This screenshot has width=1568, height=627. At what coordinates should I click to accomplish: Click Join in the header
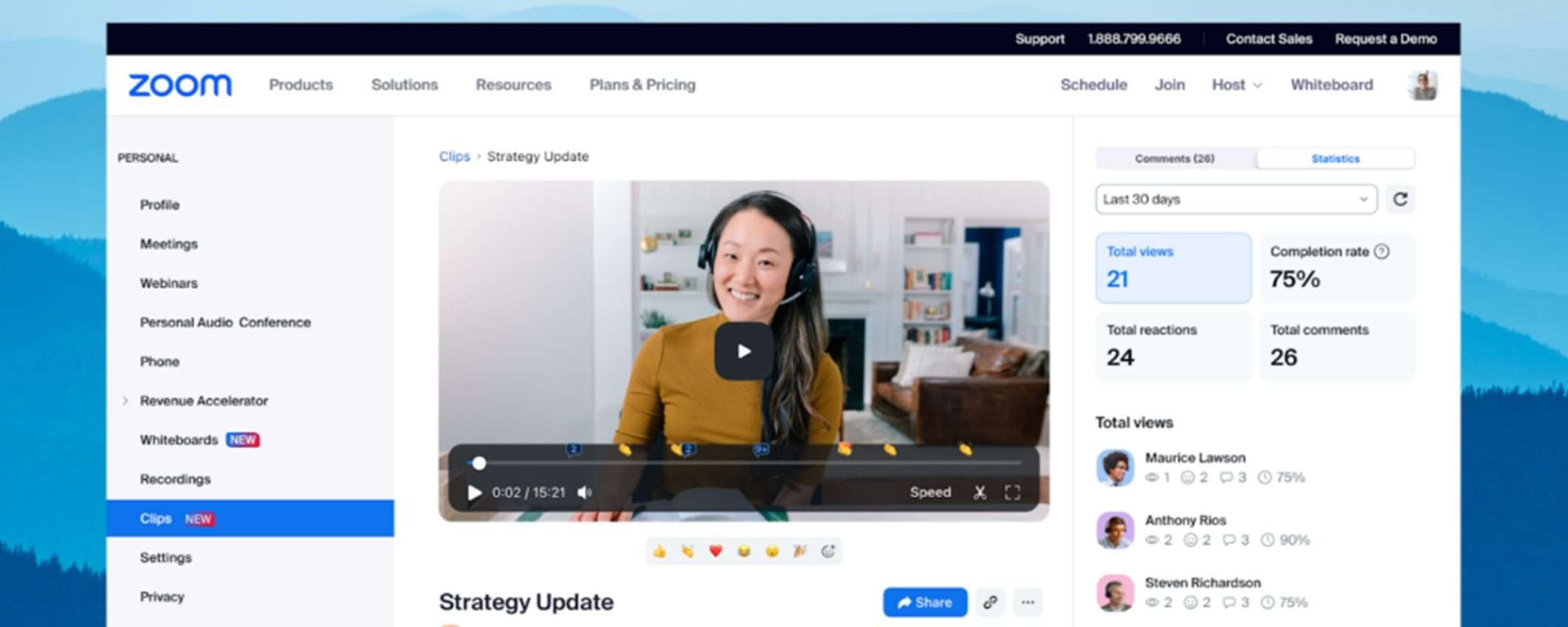pos(1170,85)
